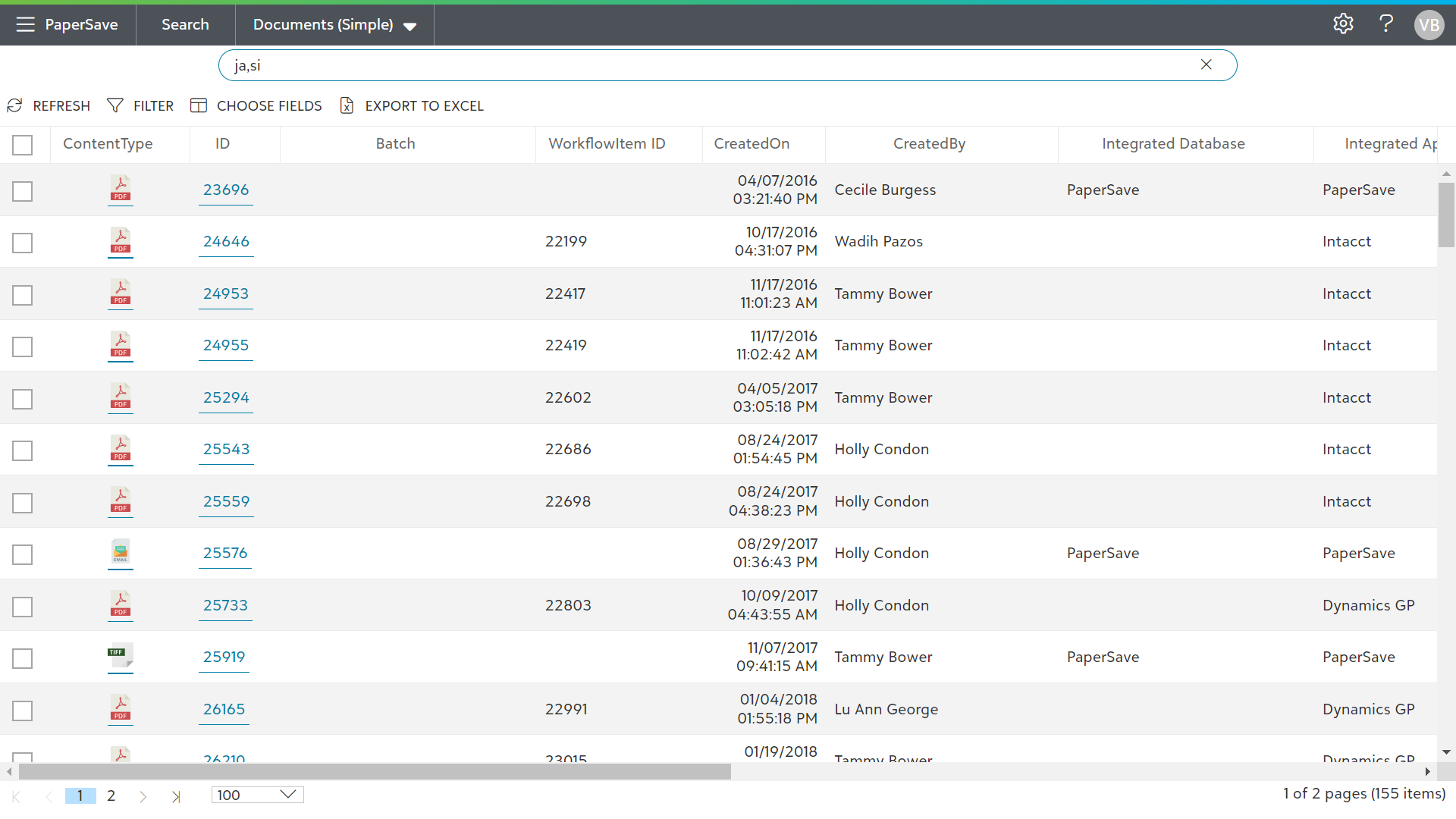The width and height of the screenshot is (1456, 819).
Task: Click the Refresh icon in toolbar
Action: click(x=14, y=105)
